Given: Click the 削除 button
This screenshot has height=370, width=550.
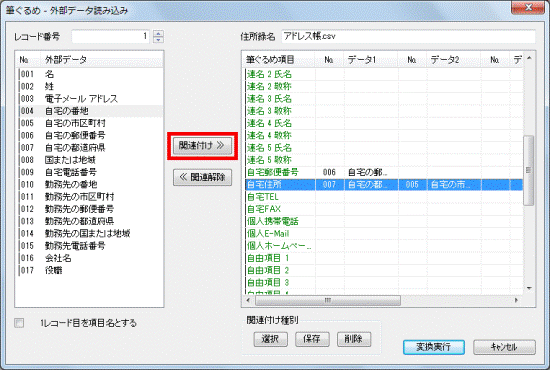Looking at the screenshot, I should [x=354, y=339].
